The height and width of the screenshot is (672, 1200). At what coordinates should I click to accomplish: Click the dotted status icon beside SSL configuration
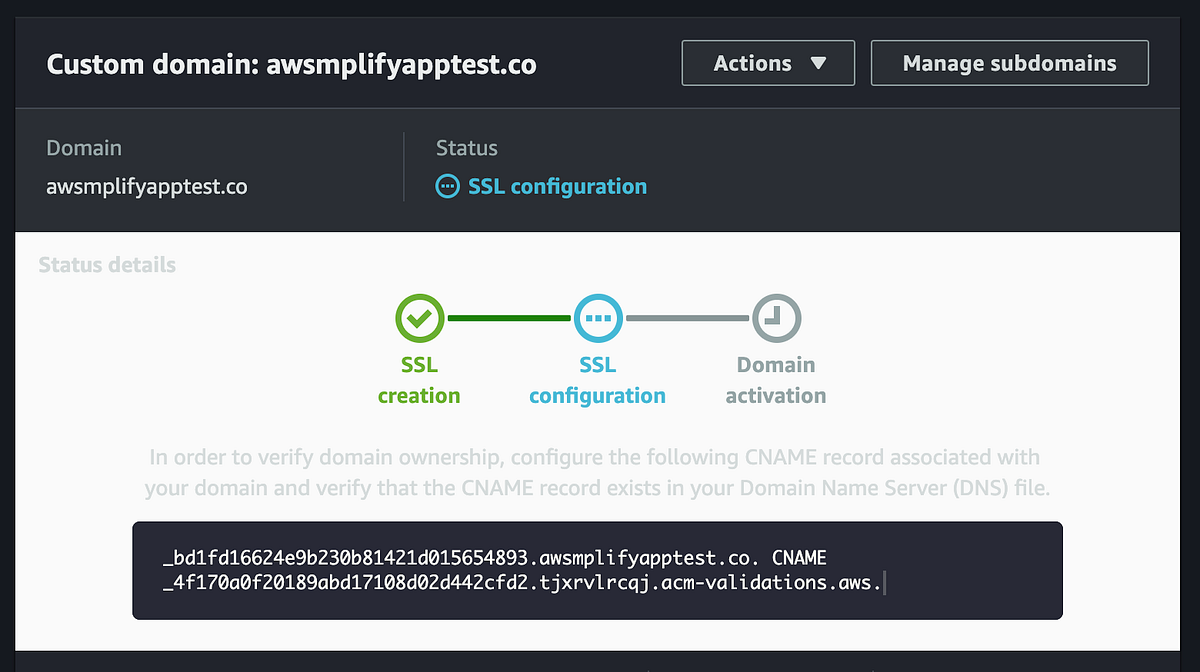coord(446,186)
